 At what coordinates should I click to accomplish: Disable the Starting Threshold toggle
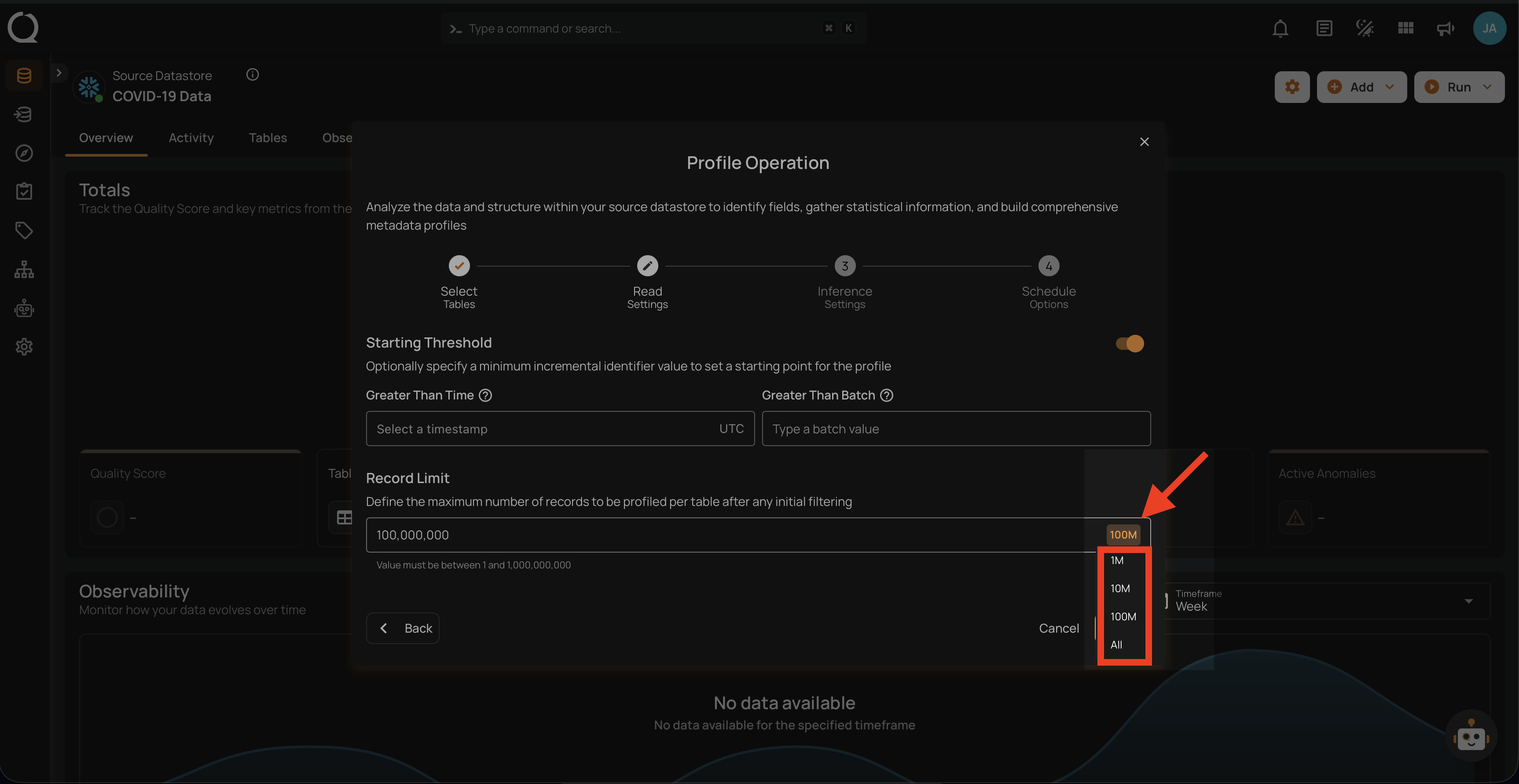(1129, 344)
